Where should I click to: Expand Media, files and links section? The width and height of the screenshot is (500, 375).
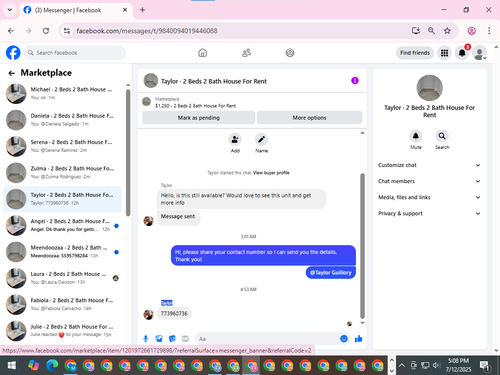pos(429,197)
